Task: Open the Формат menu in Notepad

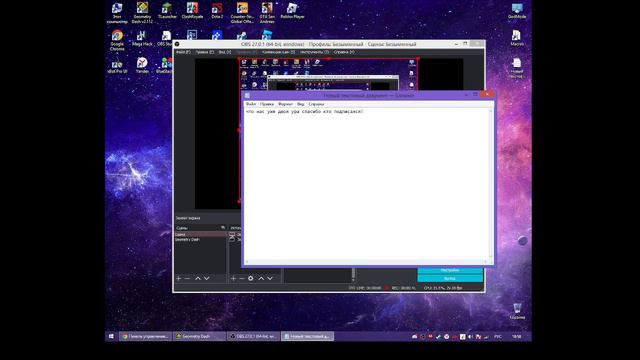Action: 285,104
